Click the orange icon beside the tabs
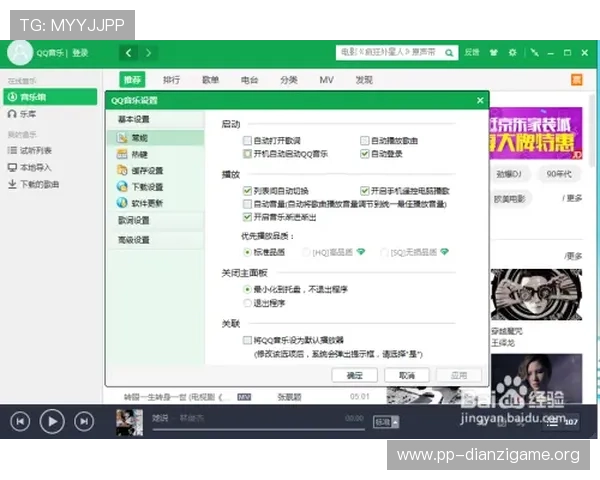The height and width of the screenshot is (480, 600). [577, 80]
